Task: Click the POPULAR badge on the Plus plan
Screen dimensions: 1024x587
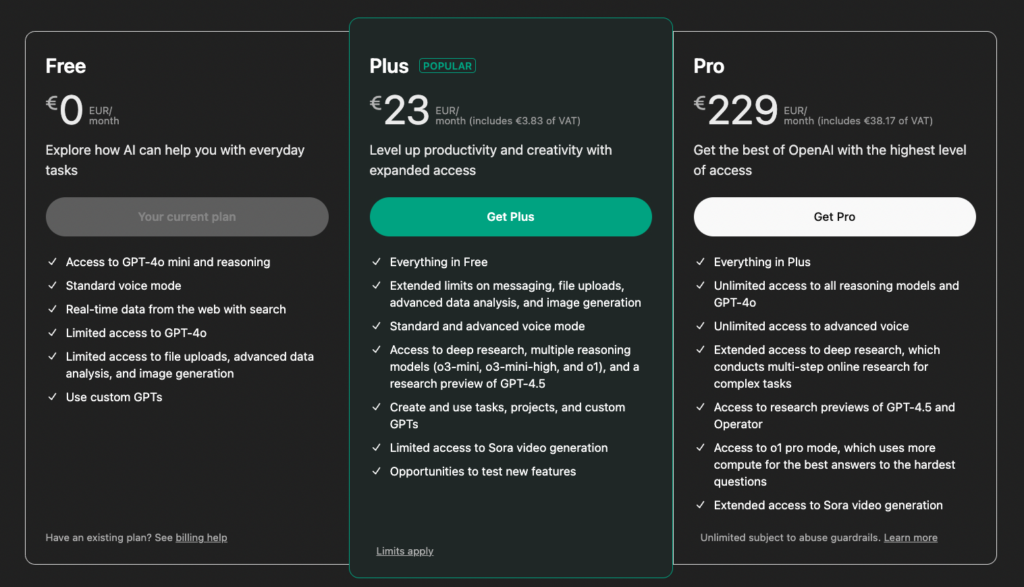Action: [x=447, y=66]
